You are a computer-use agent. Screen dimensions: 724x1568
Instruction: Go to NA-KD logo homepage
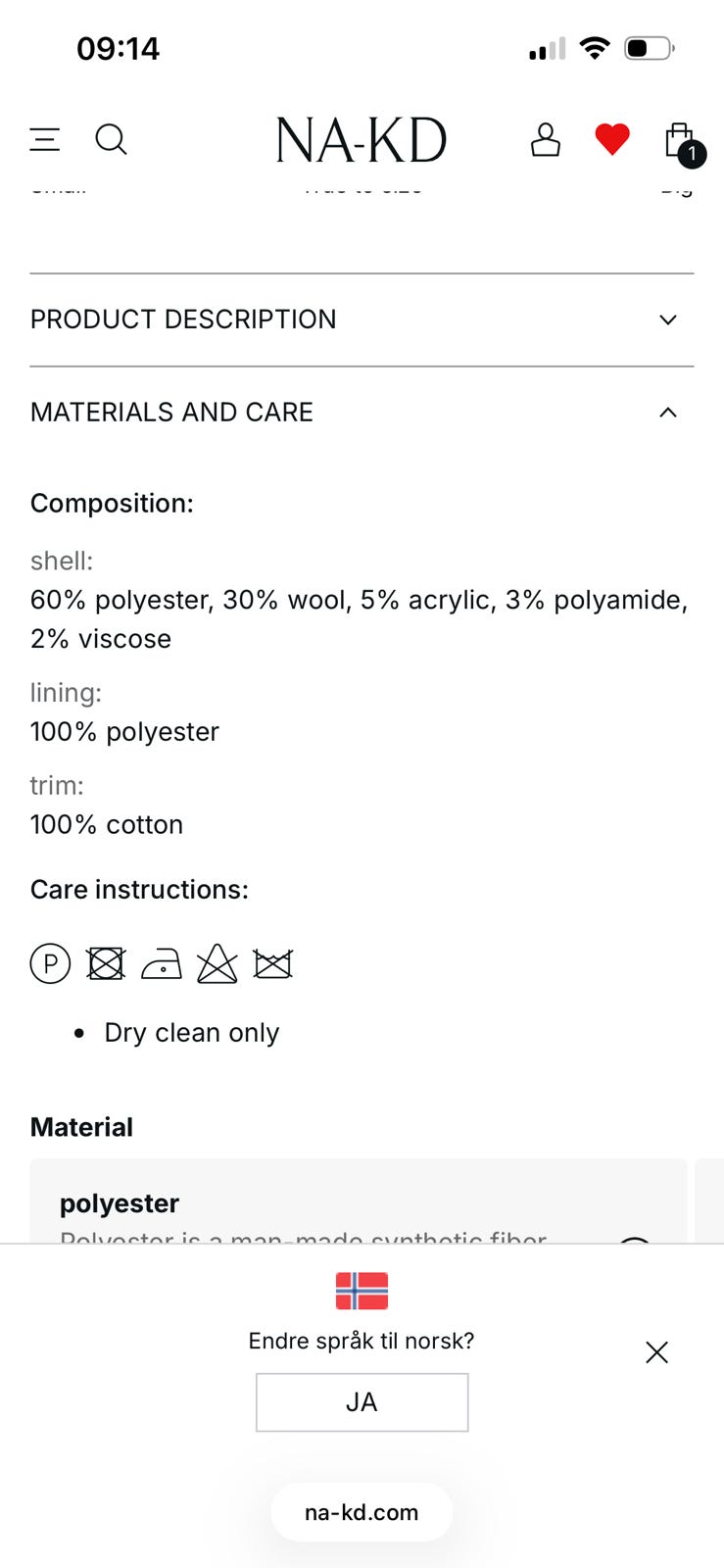coord(362,140)
